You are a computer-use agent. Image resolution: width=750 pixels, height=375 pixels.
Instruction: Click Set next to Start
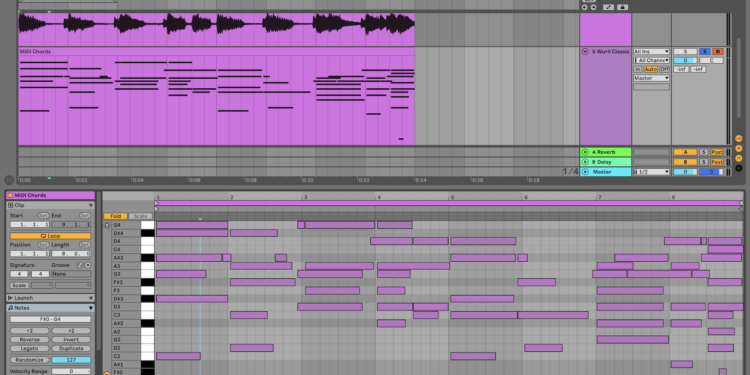click(x=43, y=216)
